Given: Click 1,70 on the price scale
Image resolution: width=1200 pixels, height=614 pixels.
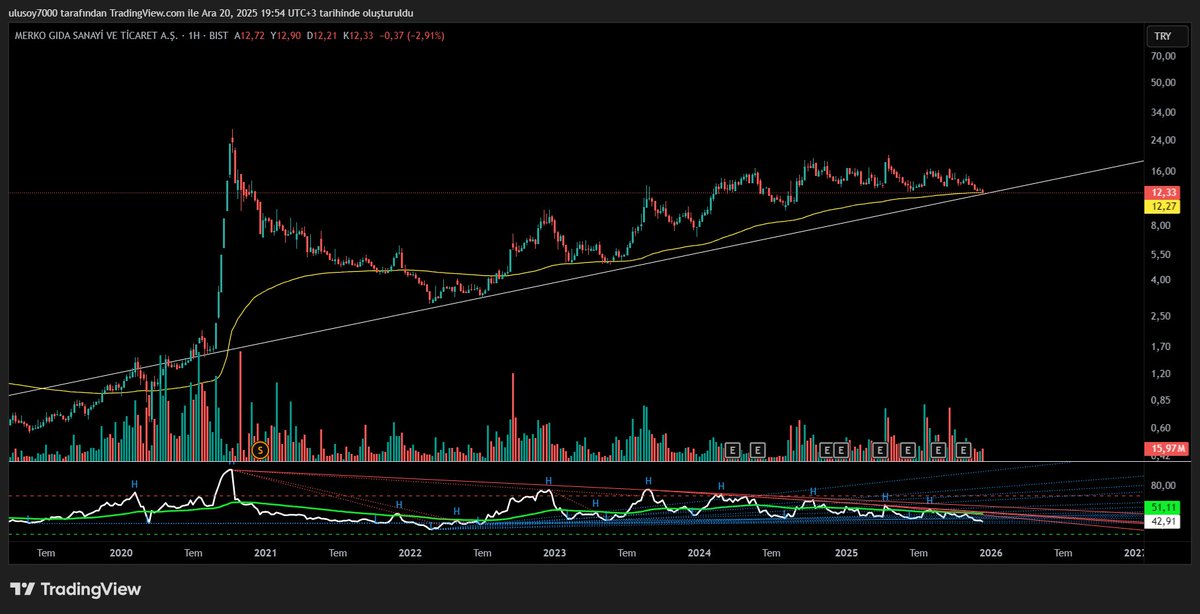Looking at the screenshot, I should 1163,347.
